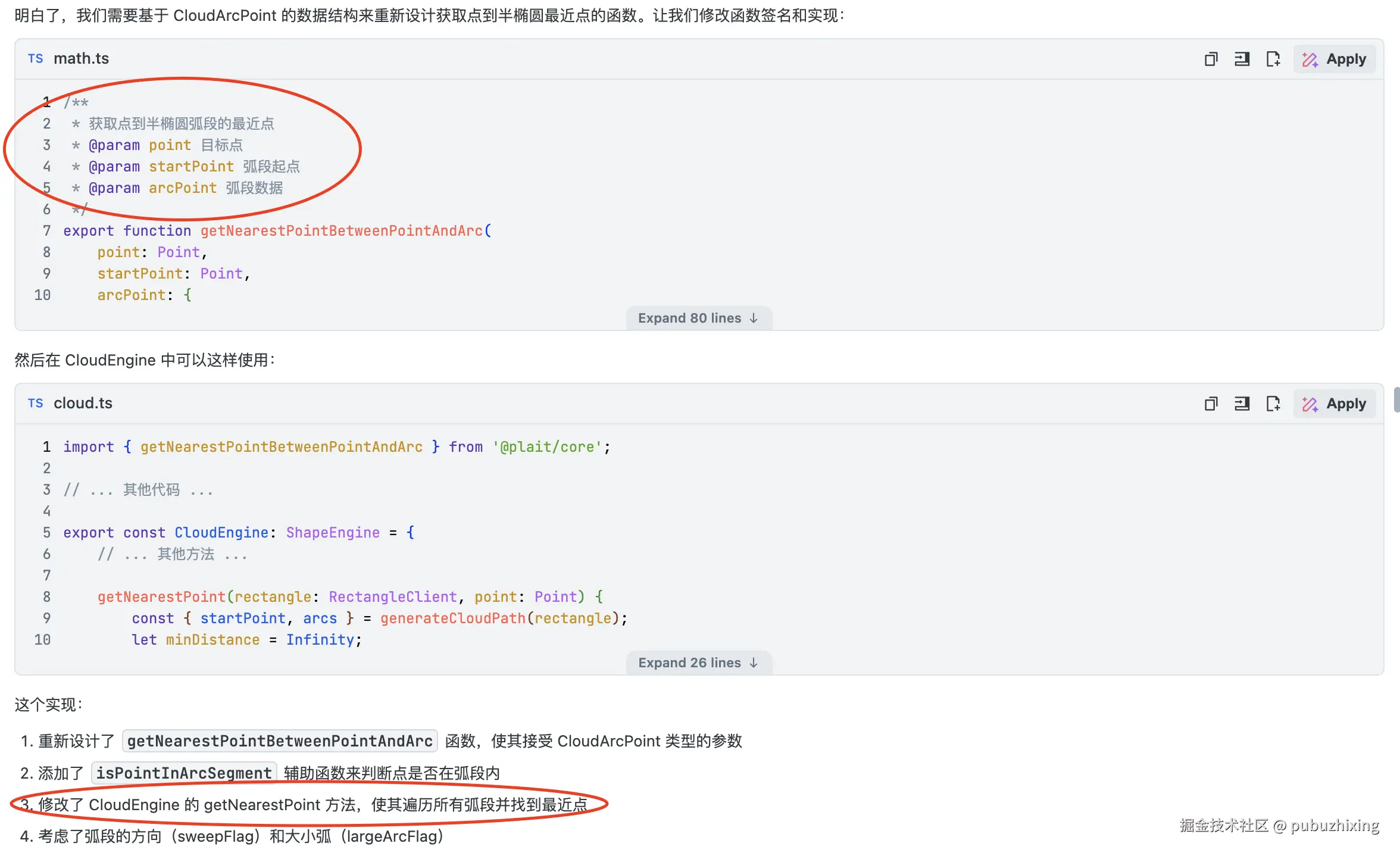This screenshot has width=1400, height=856.
Task: Expand 80 hidden lines in math.ts
Action: coord(698,318)
